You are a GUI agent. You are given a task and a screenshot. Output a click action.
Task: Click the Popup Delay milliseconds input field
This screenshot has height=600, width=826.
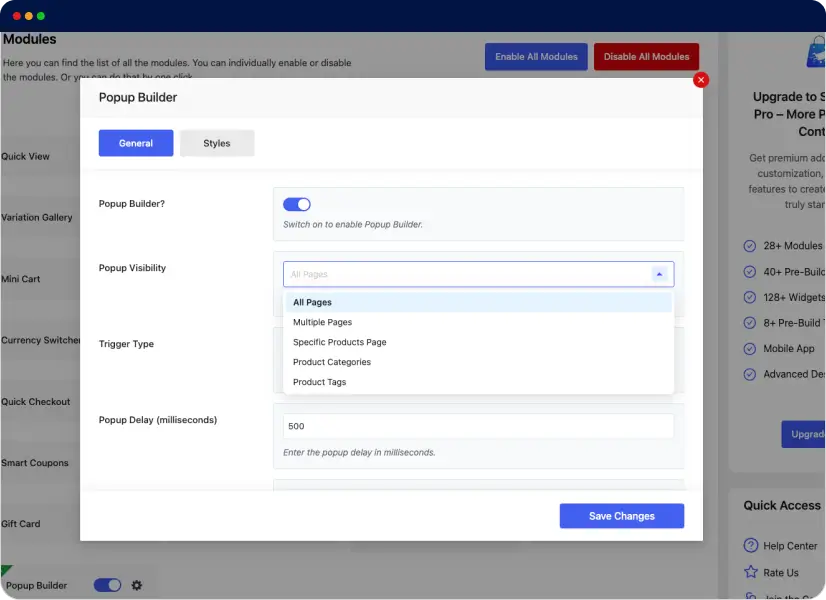478,426
